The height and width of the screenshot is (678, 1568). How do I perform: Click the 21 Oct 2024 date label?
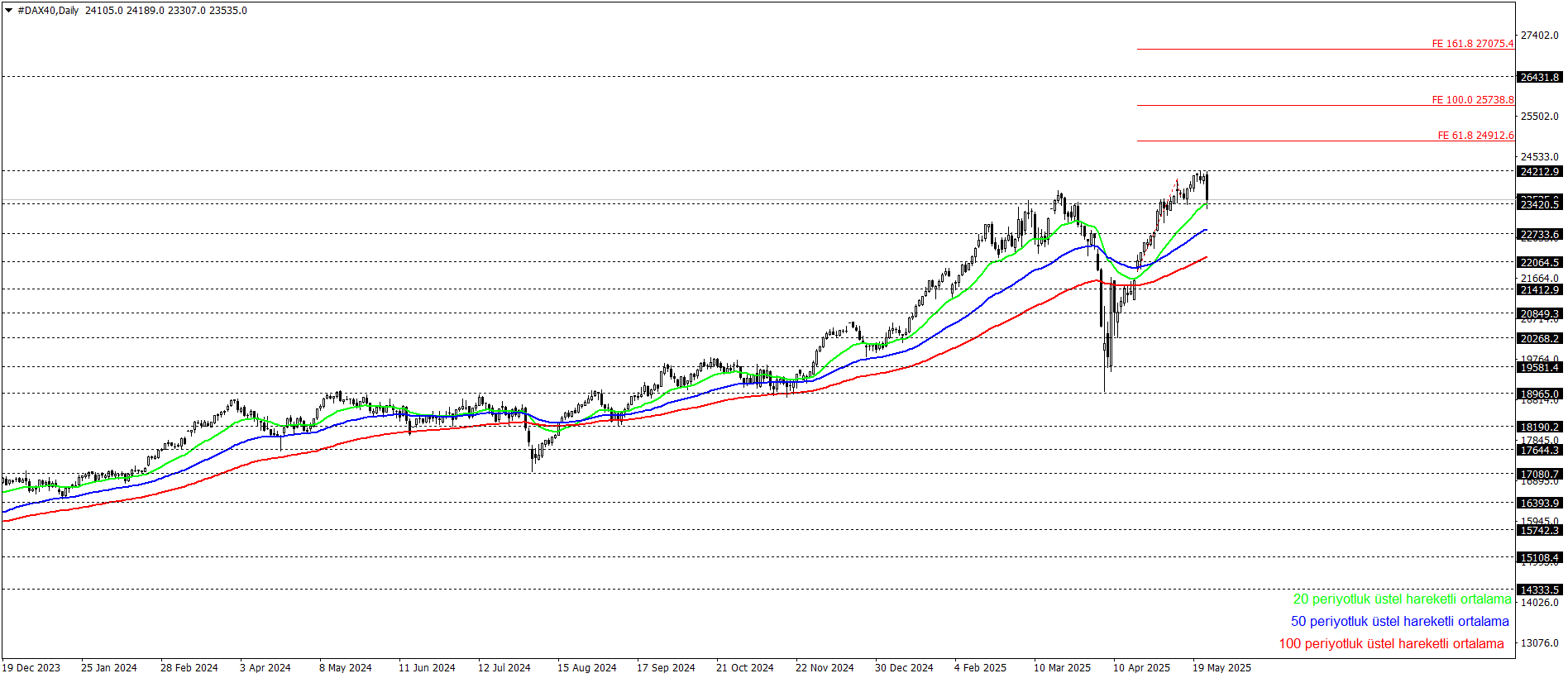(x=745, y=668)
